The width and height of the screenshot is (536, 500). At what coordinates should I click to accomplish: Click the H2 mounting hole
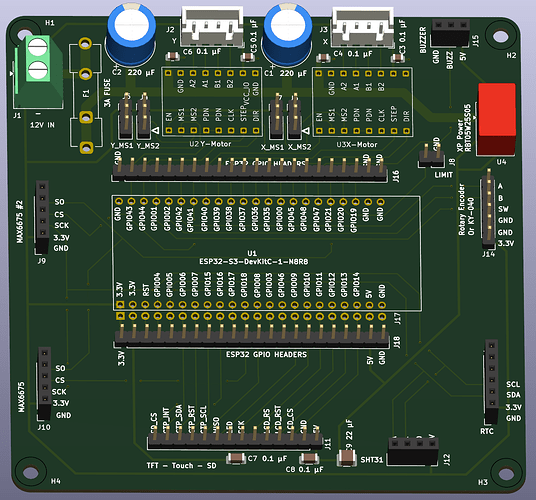point(500,36)
